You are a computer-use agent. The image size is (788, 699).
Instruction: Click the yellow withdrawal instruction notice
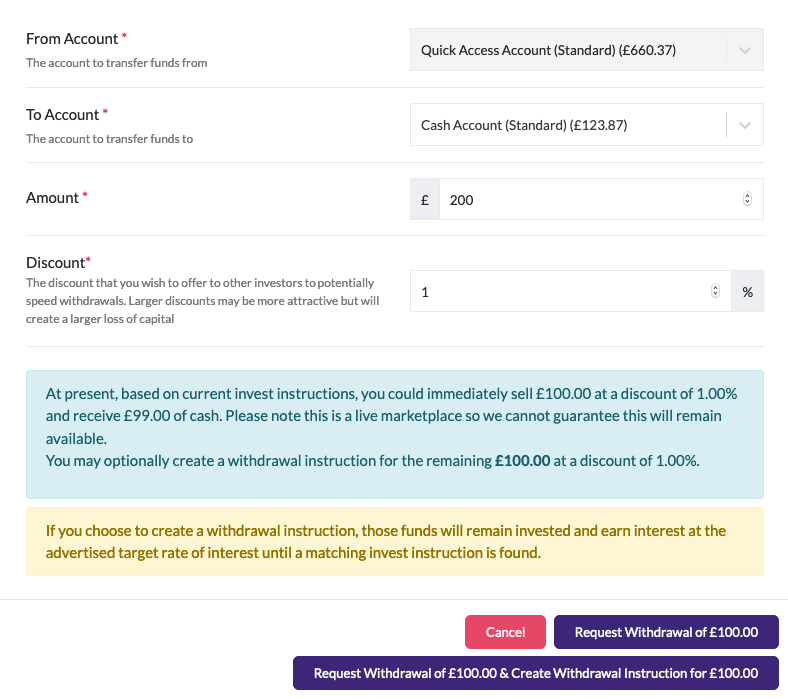pyautogui.click(x=394, y=541)
